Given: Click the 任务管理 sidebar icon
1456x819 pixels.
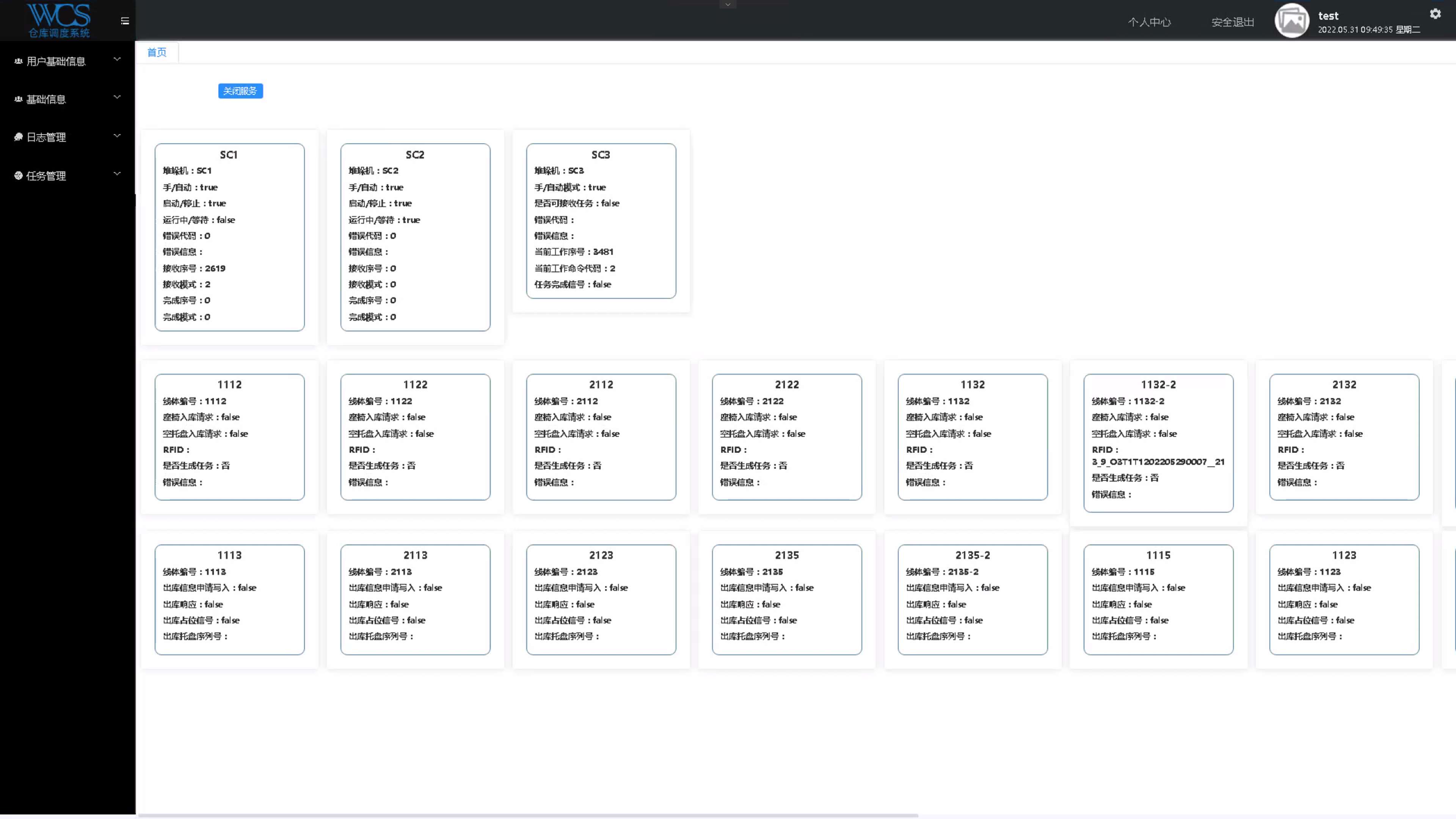Looking at the screenshot, I should [19, 175].
